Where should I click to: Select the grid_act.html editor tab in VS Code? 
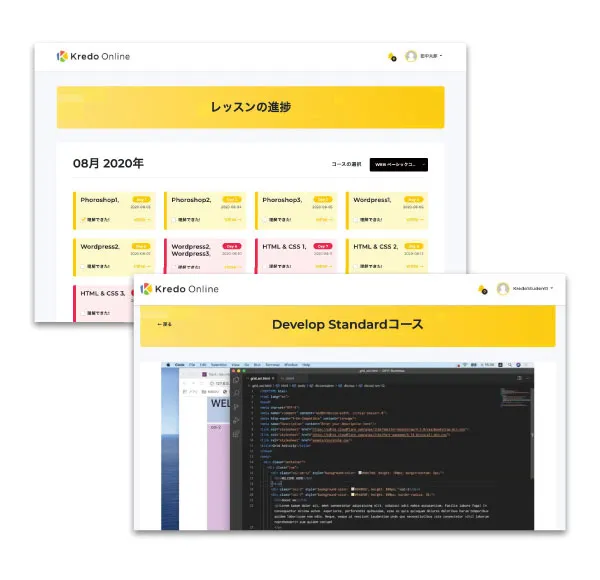(x=262, y=378)
